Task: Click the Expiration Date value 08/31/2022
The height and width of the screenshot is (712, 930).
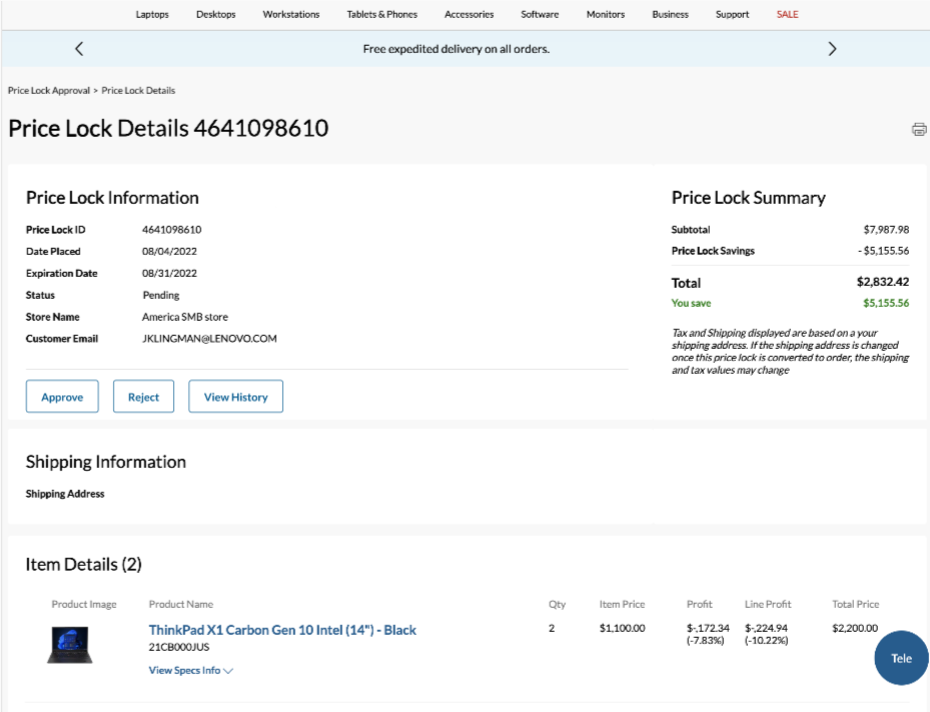Action: click(x=169, y=274)
